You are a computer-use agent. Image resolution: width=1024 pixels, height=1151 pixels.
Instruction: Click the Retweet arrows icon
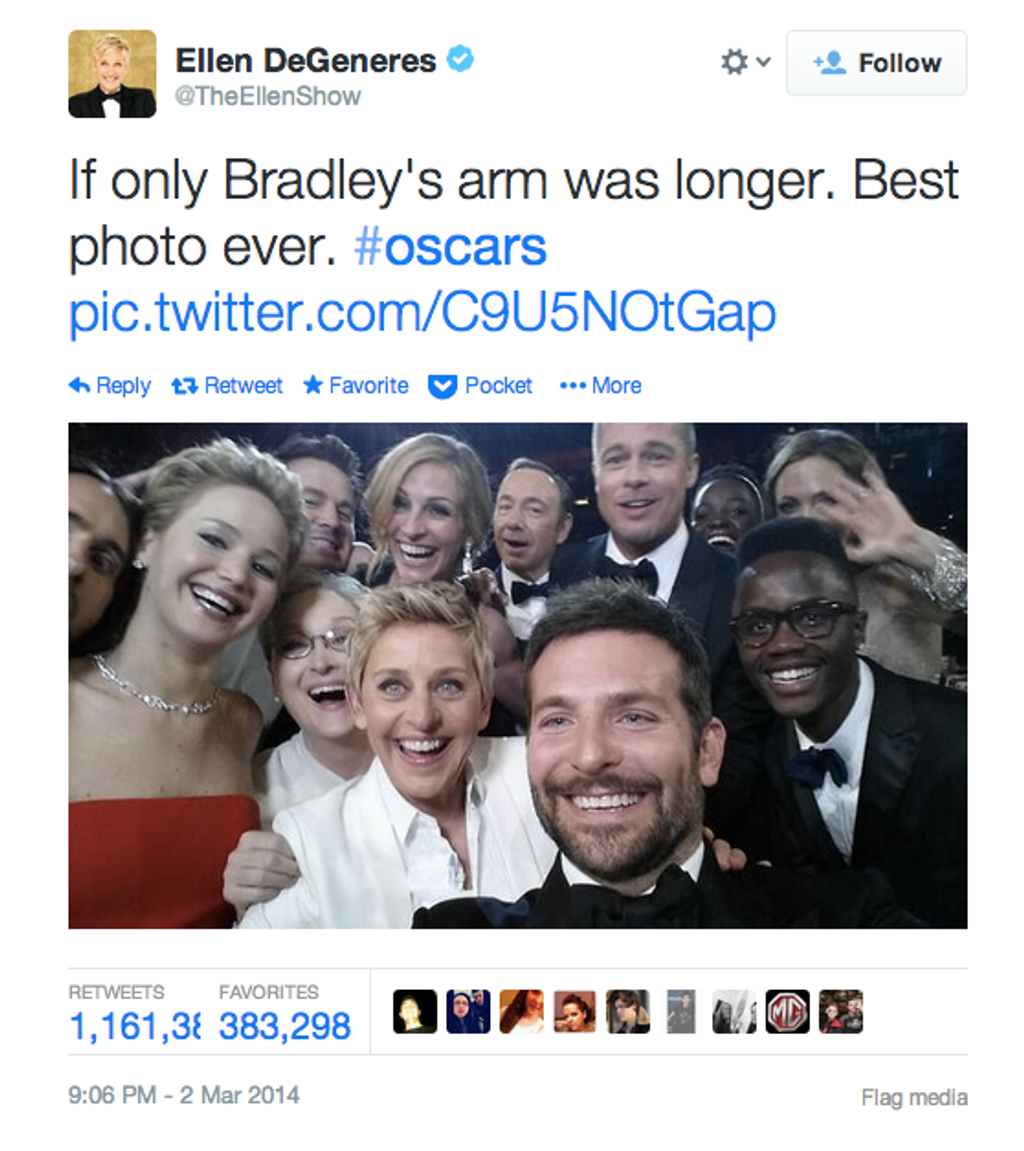pos(184,386)
